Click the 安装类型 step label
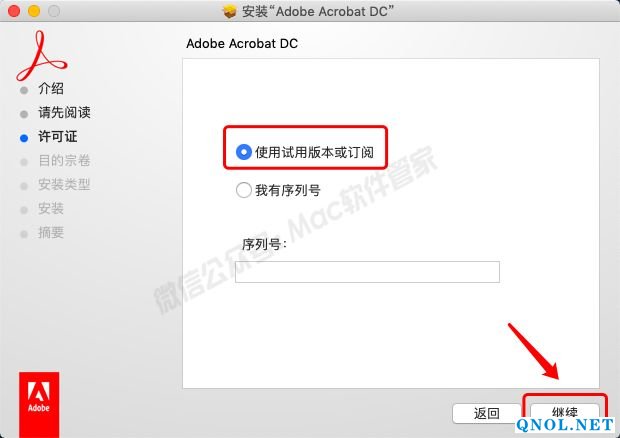620x438 pixels. (64, 185)
